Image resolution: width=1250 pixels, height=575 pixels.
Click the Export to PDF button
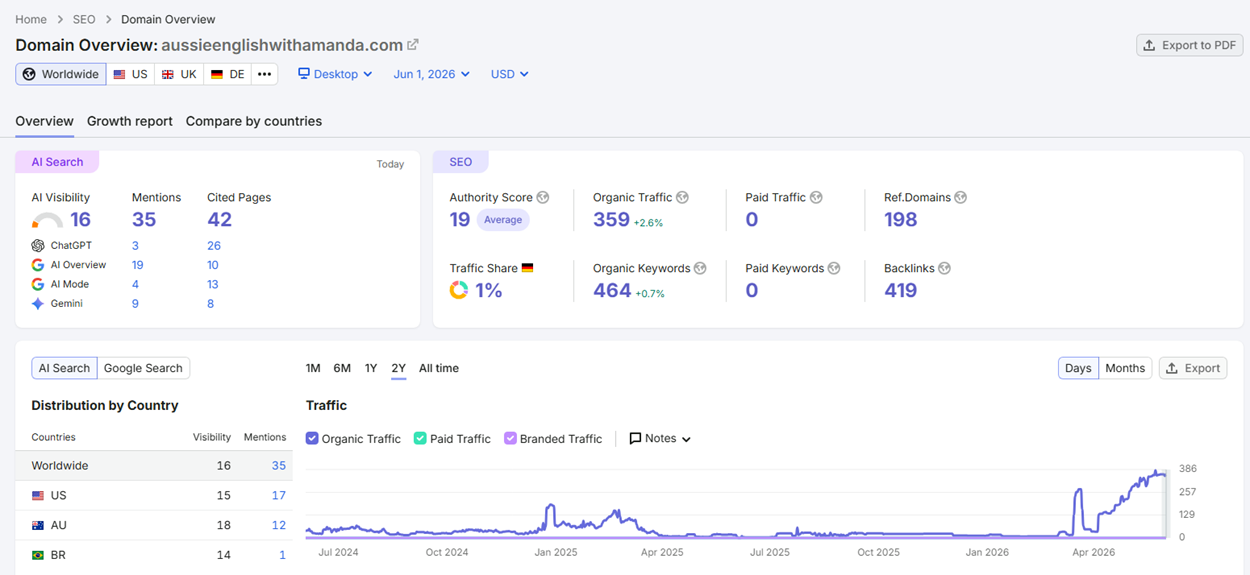tap(1190, 45)
